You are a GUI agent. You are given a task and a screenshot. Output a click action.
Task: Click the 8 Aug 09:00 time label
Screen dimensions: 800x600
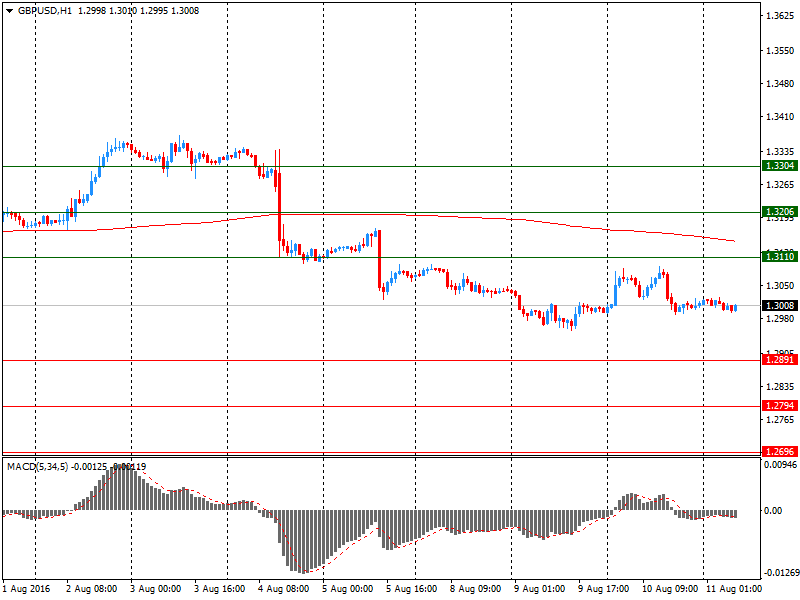pos(476,589)
